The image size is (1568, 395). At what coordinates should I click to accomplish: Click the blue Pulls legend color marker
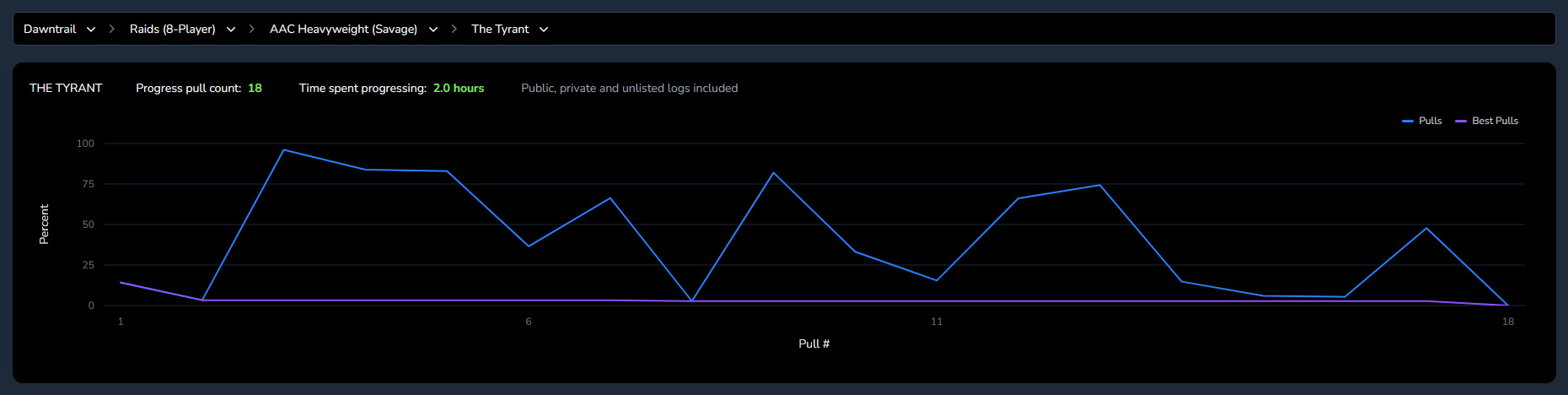pos(1408,122)
